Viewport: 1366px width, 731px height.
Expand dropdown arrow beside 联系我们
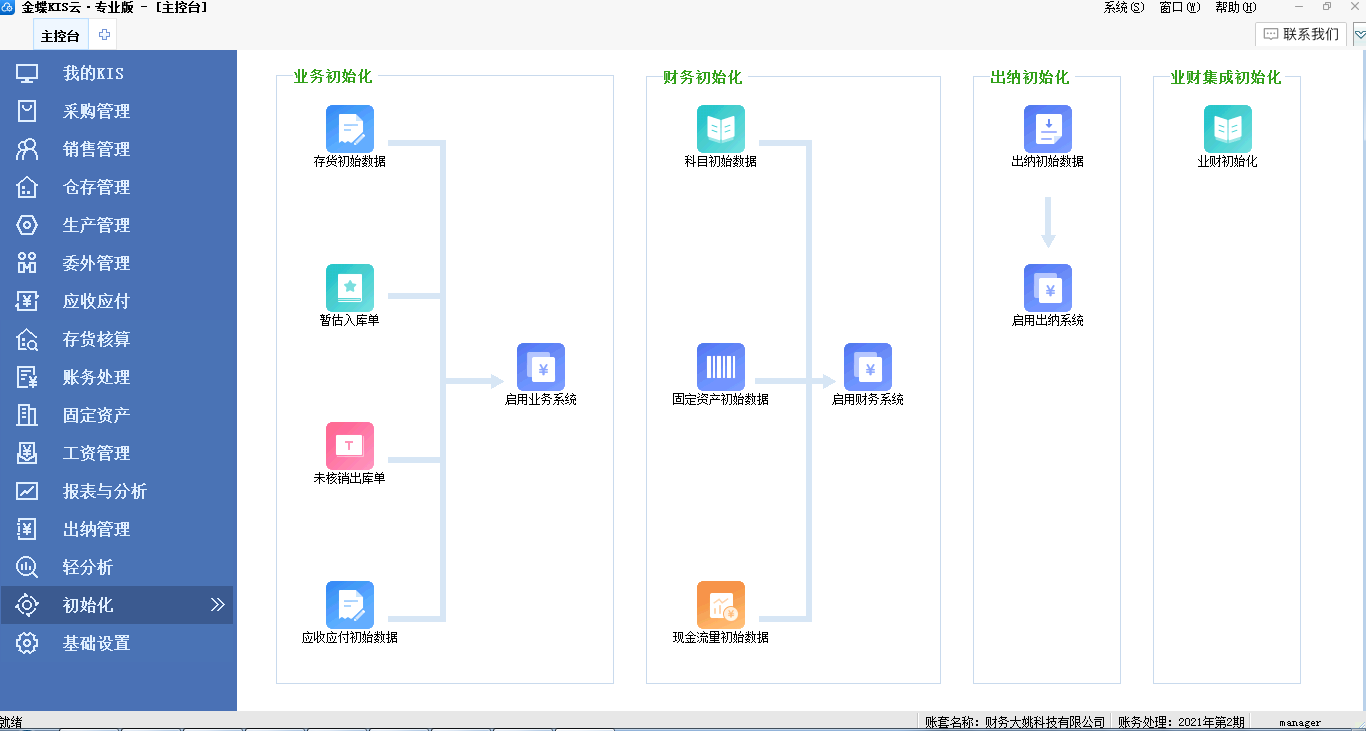click(1359, 34)
